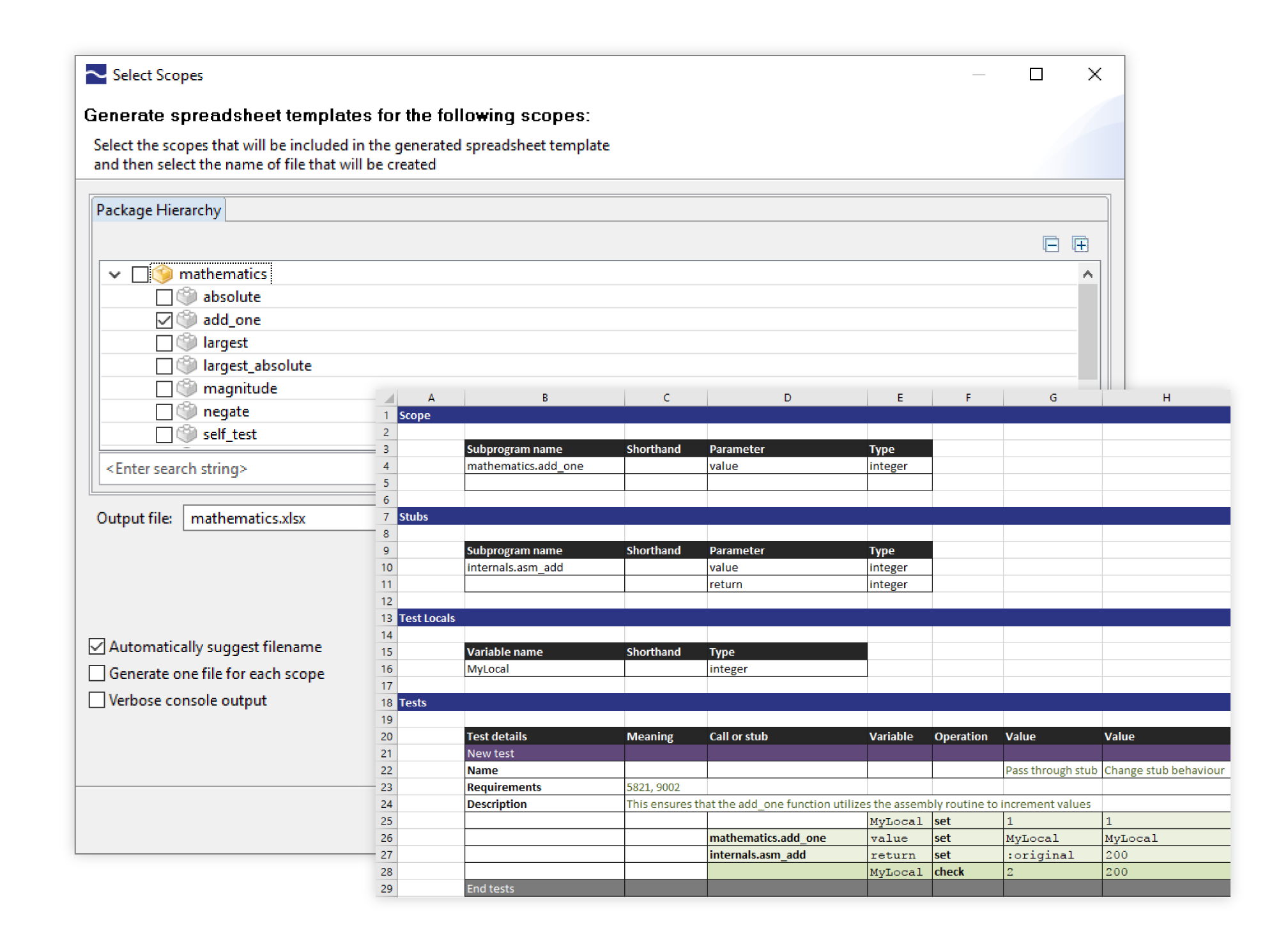Select the magnitude tree row
1288x935 pixels.
tap(240, 389)
